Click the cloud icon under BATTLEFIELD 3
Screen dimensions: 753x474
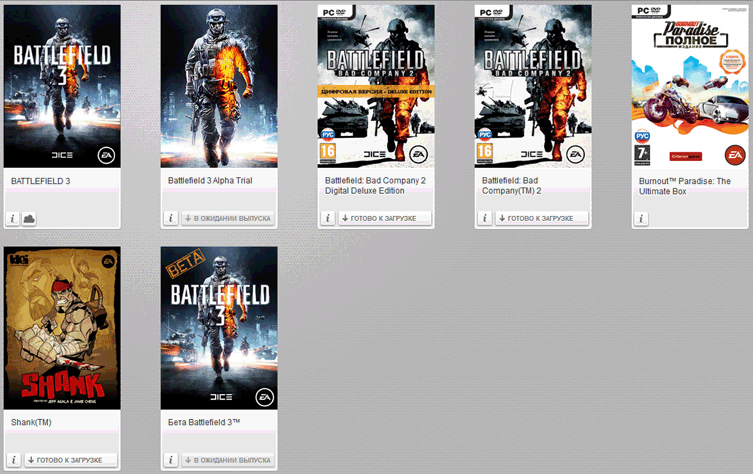(28, 218)
